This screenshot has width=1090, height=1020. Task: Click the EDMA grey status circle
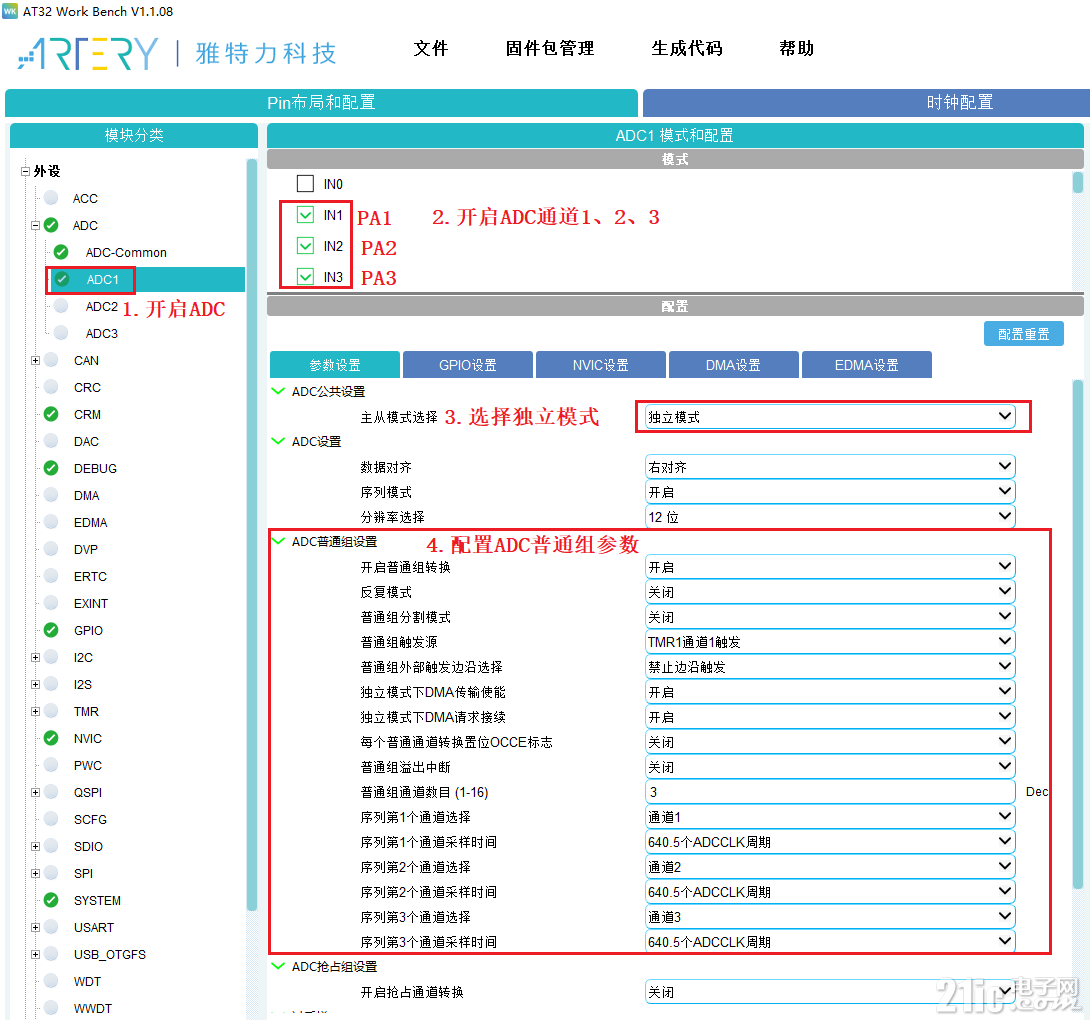pyautogui.click(x=51, y=522)
